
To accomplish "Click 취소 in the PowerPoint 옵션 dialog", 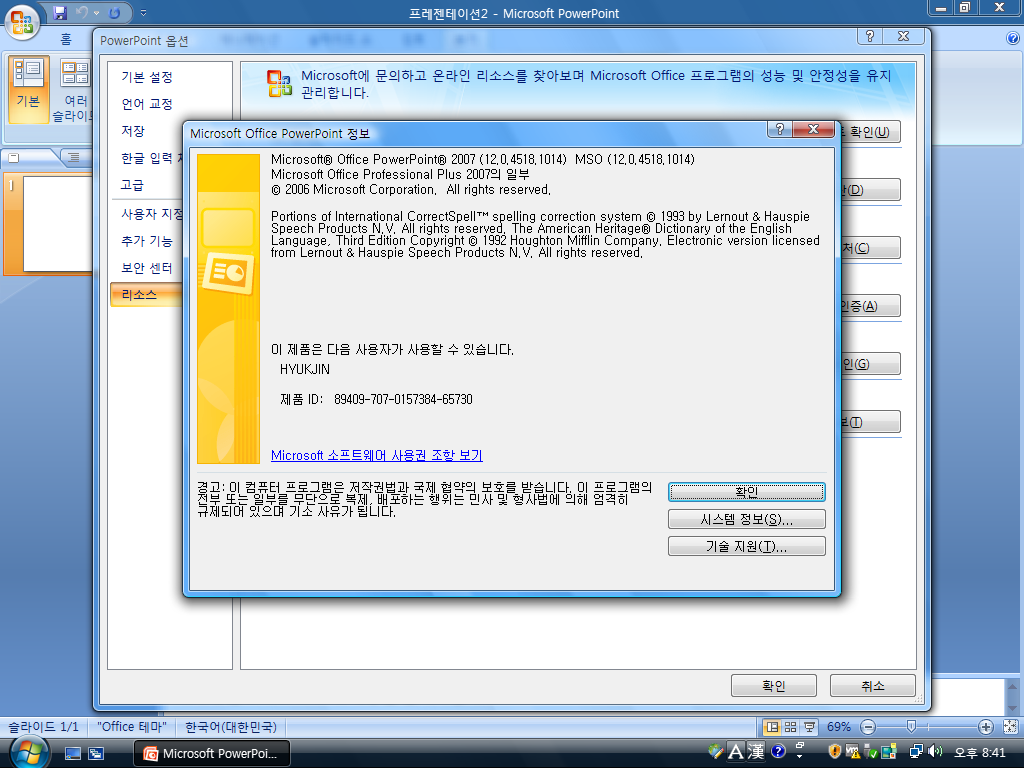I will (x=872, y=686).
